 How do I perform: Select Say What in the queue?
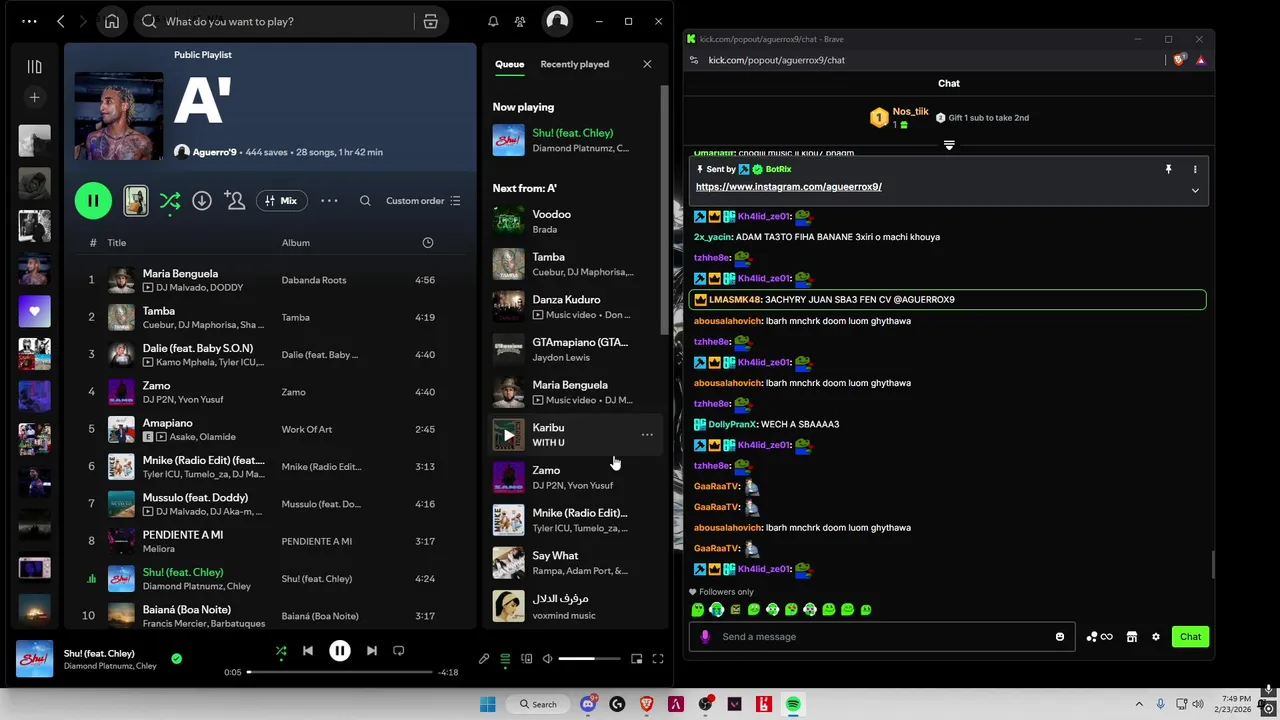click(574, 563)
